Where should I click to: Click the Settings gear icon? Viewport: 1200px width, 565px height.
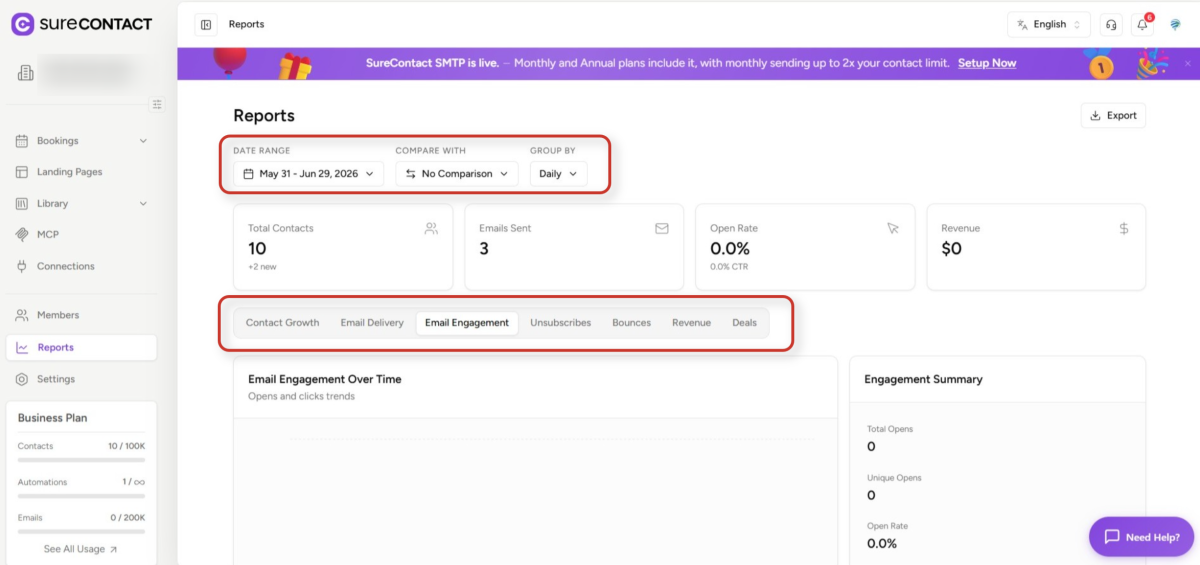22,379
